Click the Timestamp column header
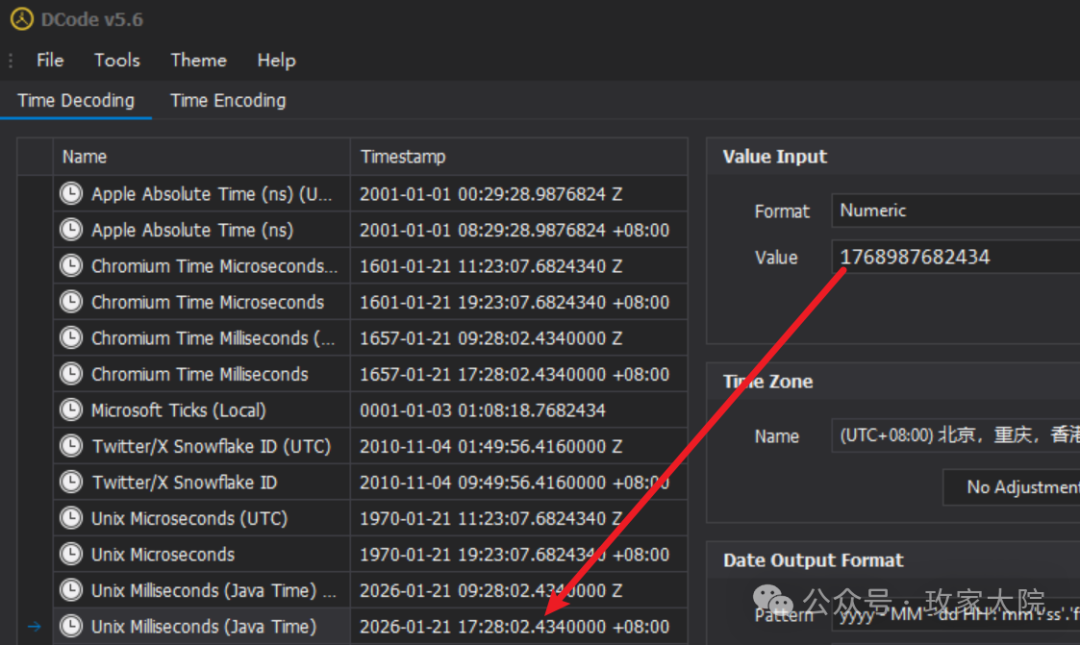1080x645 pixels. pyautogui.click(x=519, y=156)
